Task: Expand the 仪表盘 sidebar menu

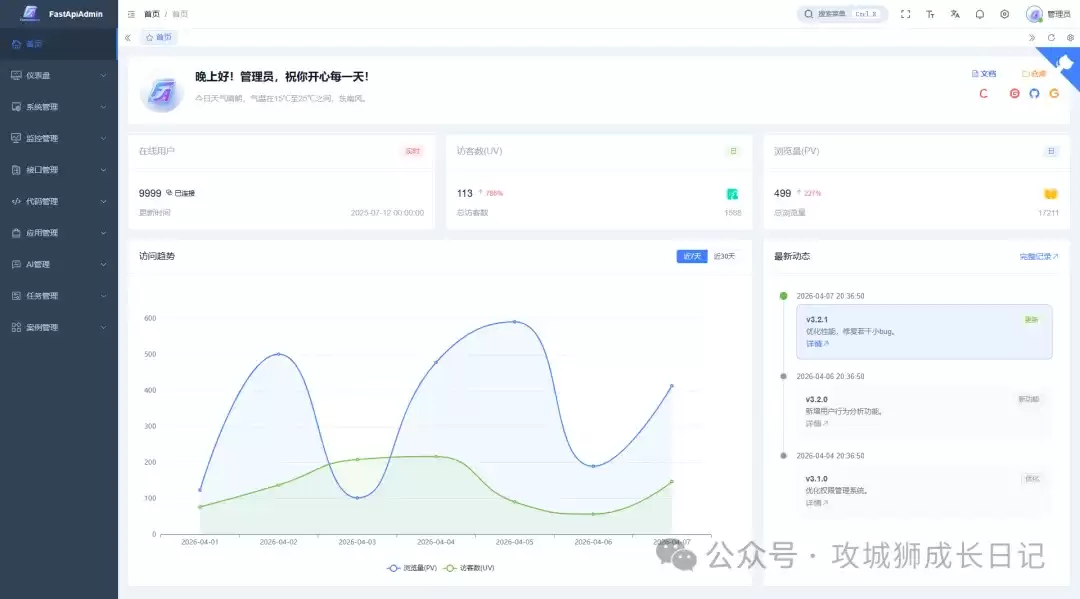Action: (x=58, y=75)
